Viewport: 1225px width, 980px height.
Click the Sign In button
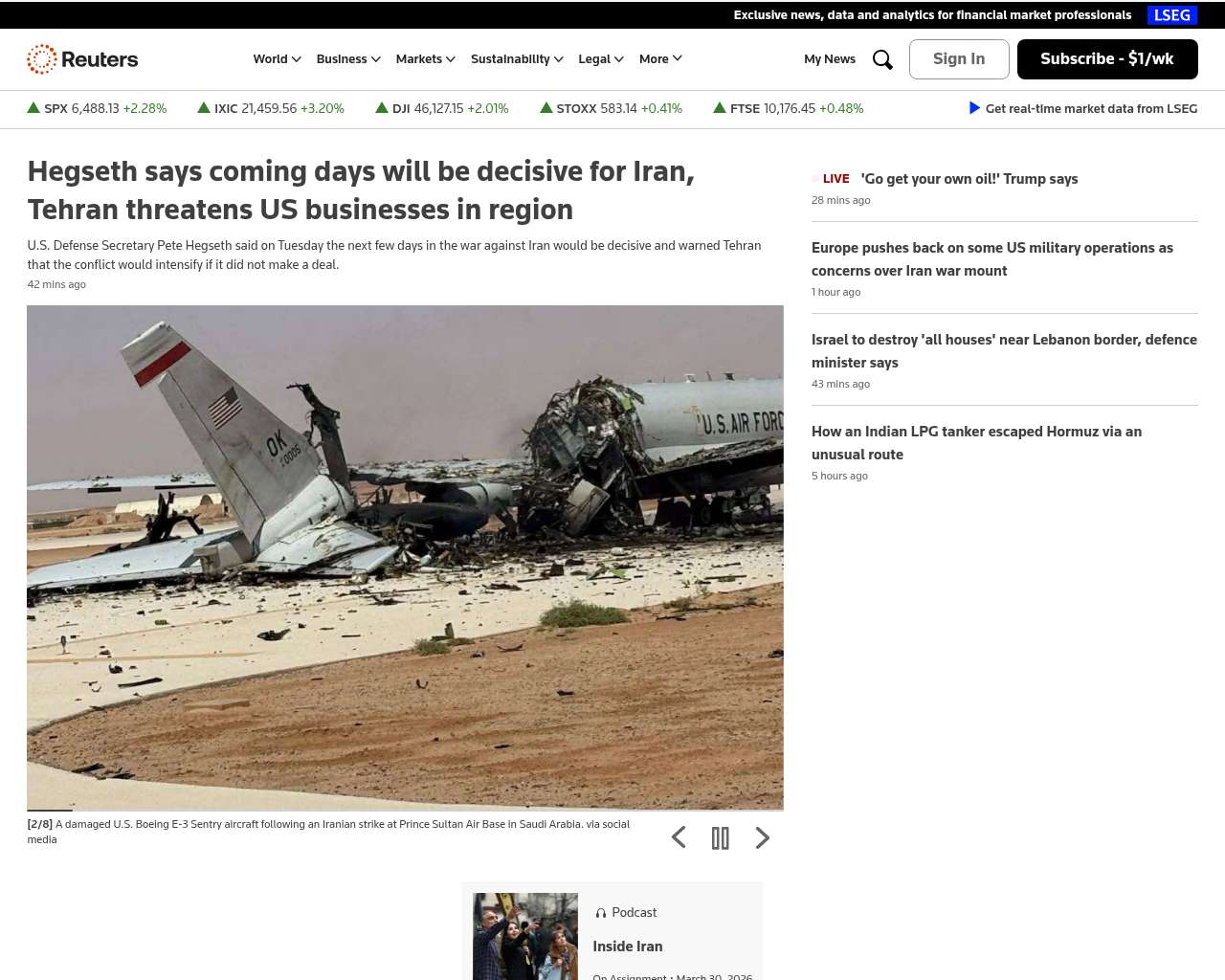959,59
